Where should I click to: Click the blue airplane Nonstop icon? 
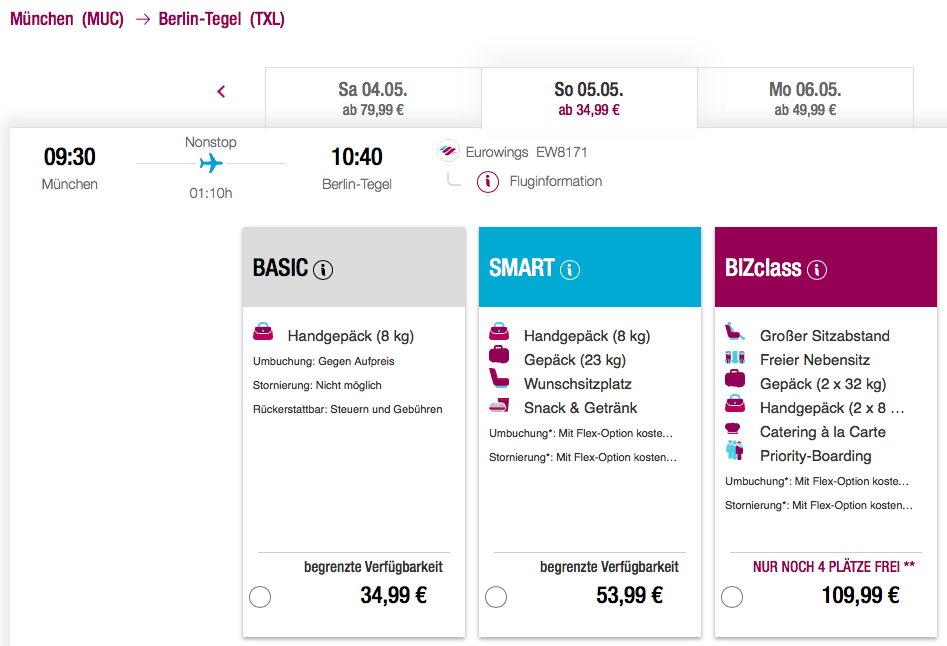coord(211,163)
